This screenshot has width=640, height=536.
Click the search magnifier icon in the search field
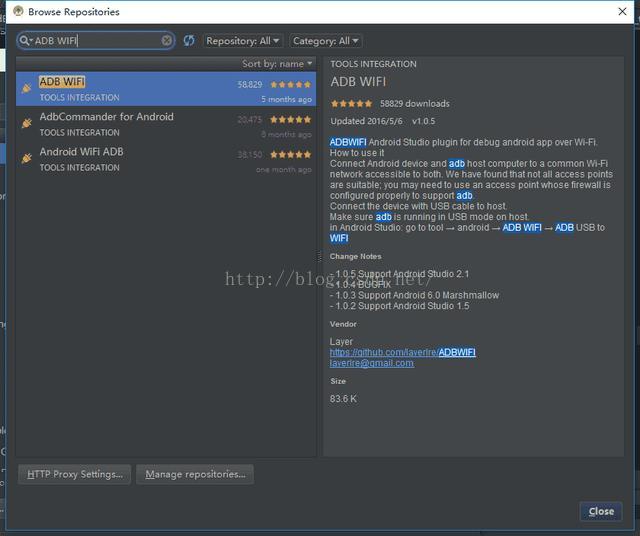[x=24, y=40]
